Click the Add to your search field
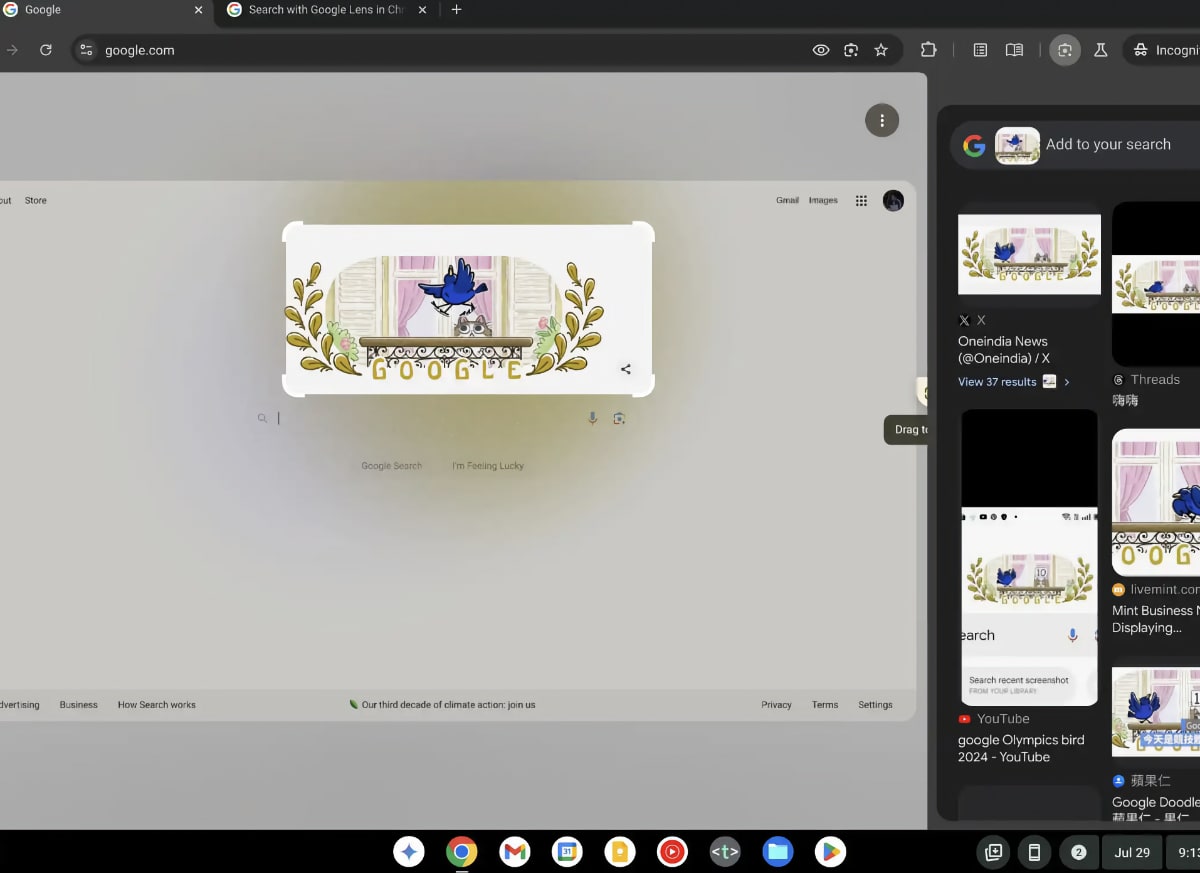Viewport: 1200px width, 873px height. click(x=1109, y=144)
